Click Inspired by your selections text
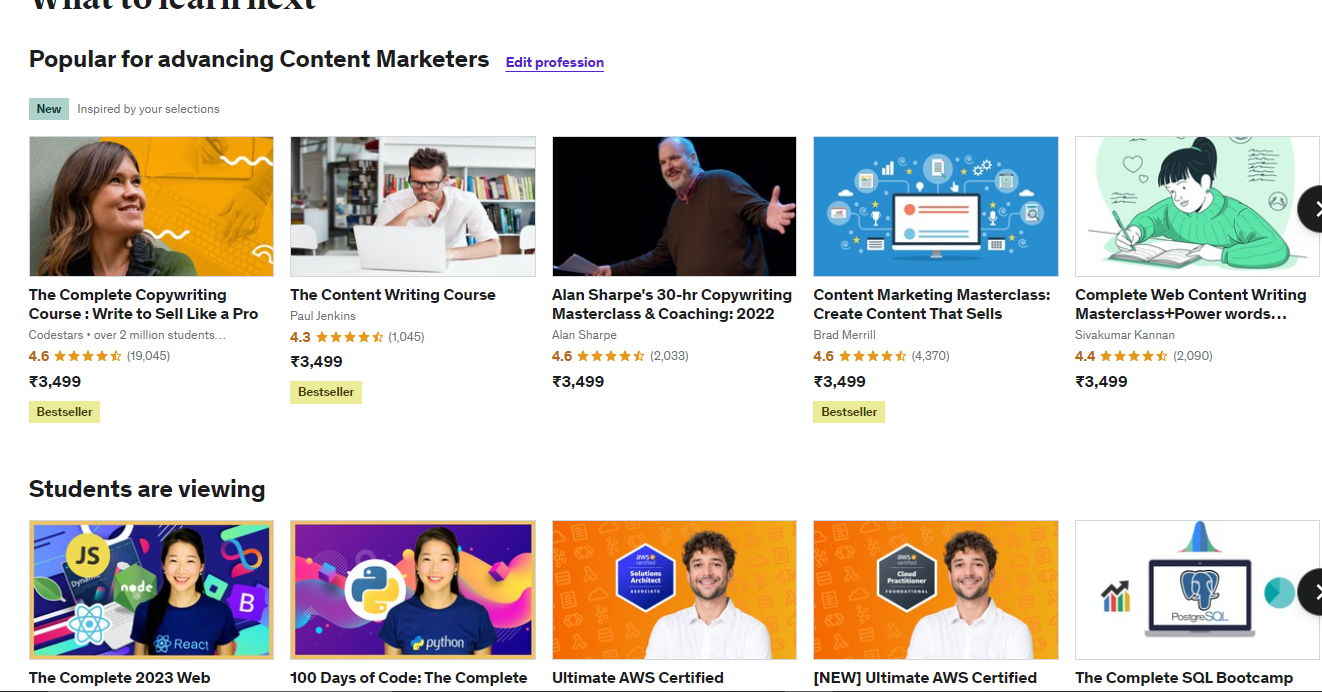The width and height of the screenshot is (1322, 692). pos(148,109)
